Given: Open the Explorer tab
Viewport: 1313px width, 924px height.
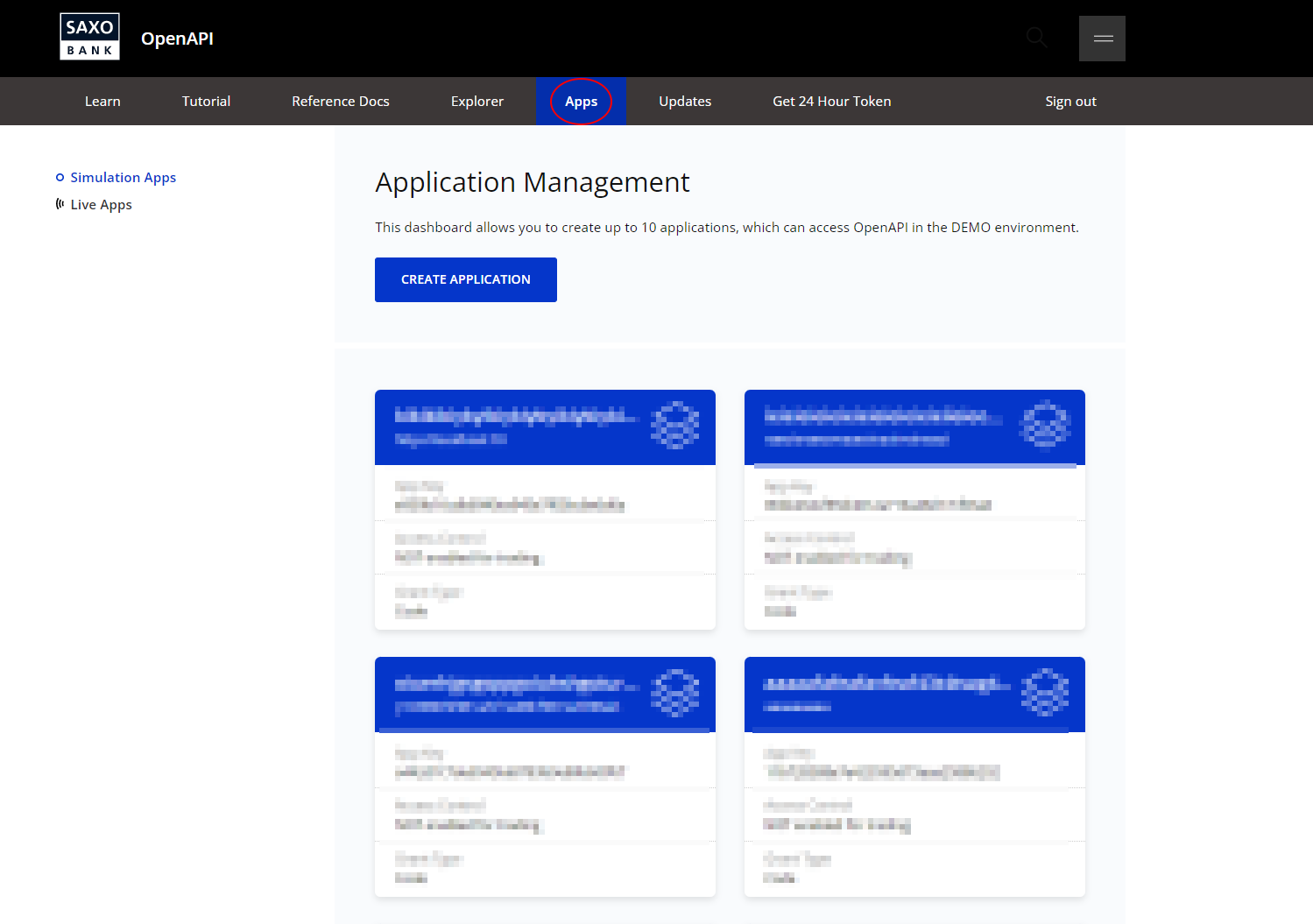Looking at the screenshot, I should point(477,102).
